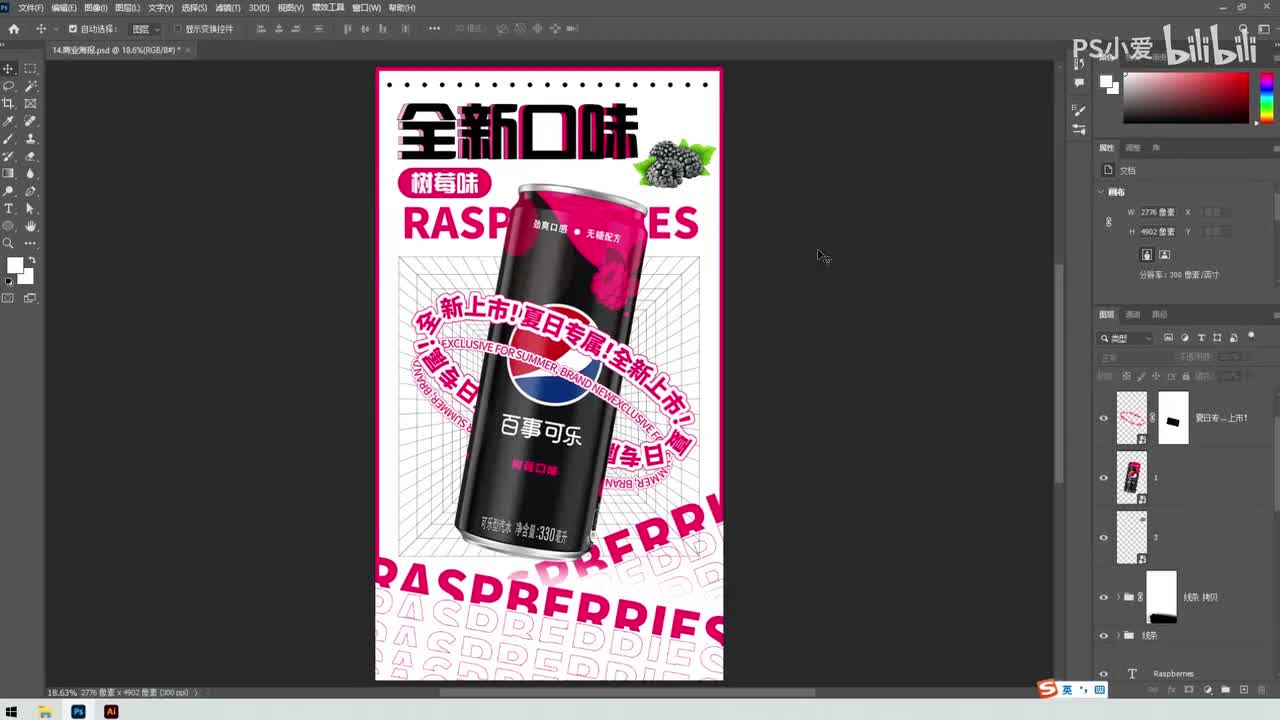Viewport: 1280px width, 720px height.
Task: Select the Blur tool
Action: (x=30, y=173)
